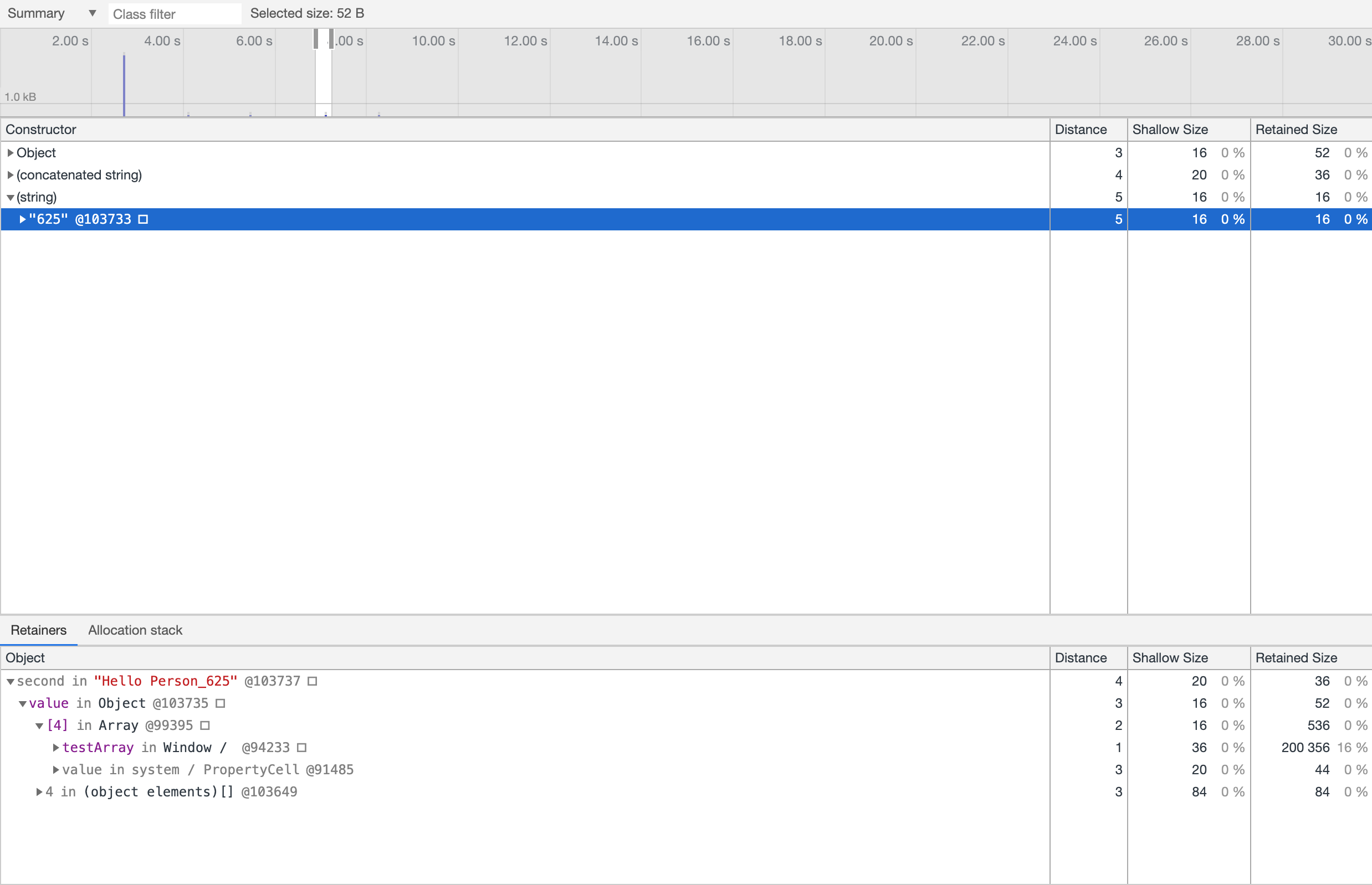Click the square icon after Object @103735
The height and width of the screenshot is (885, 1372).
[x=220, y=703]
